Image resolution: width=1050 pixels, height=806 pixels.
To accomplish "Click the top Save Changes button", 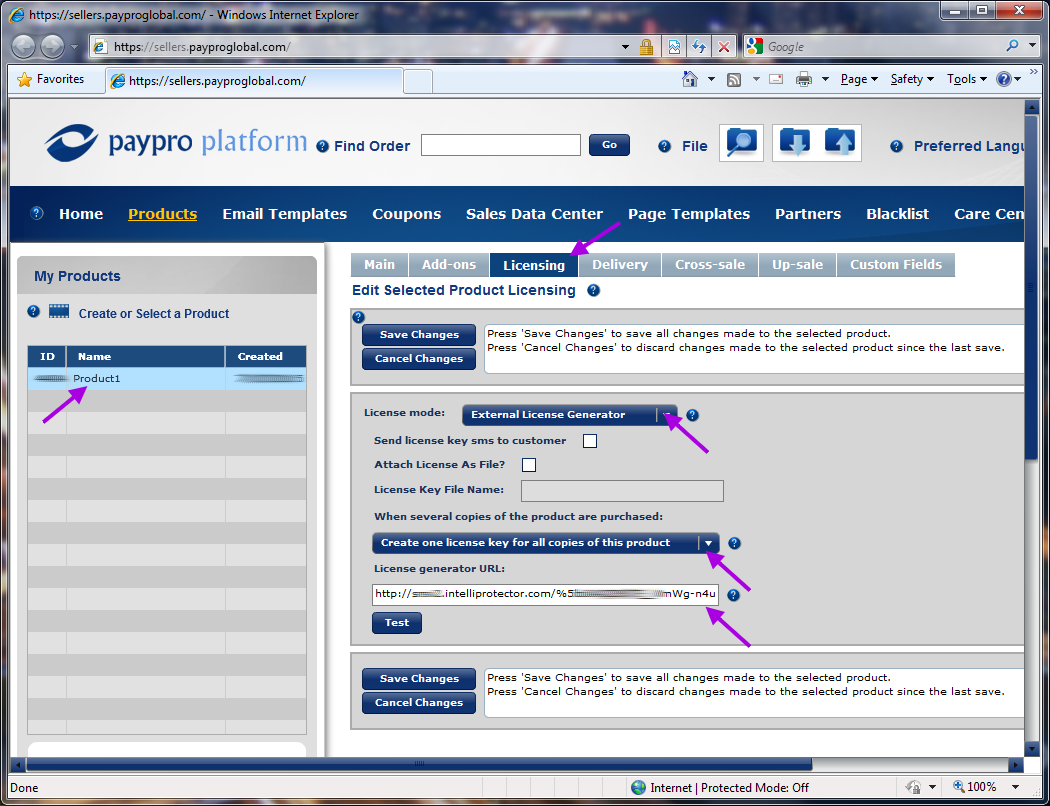I will tap(419, 335).
